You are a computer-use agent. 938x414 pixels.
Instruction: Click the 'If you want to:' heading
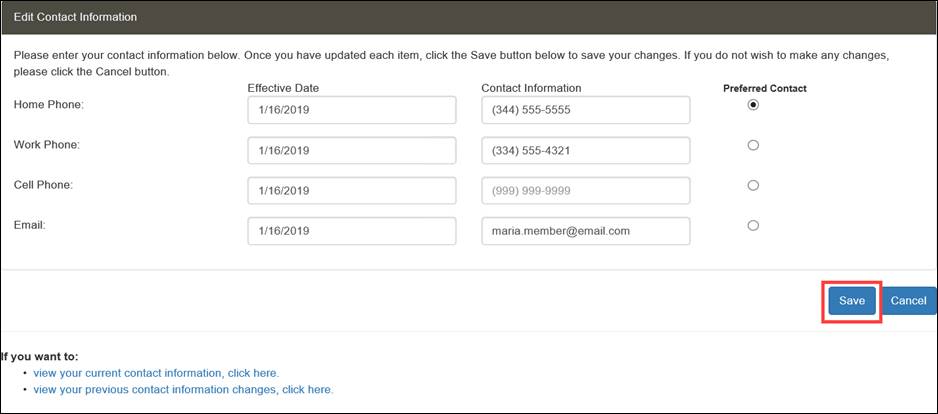39,357
